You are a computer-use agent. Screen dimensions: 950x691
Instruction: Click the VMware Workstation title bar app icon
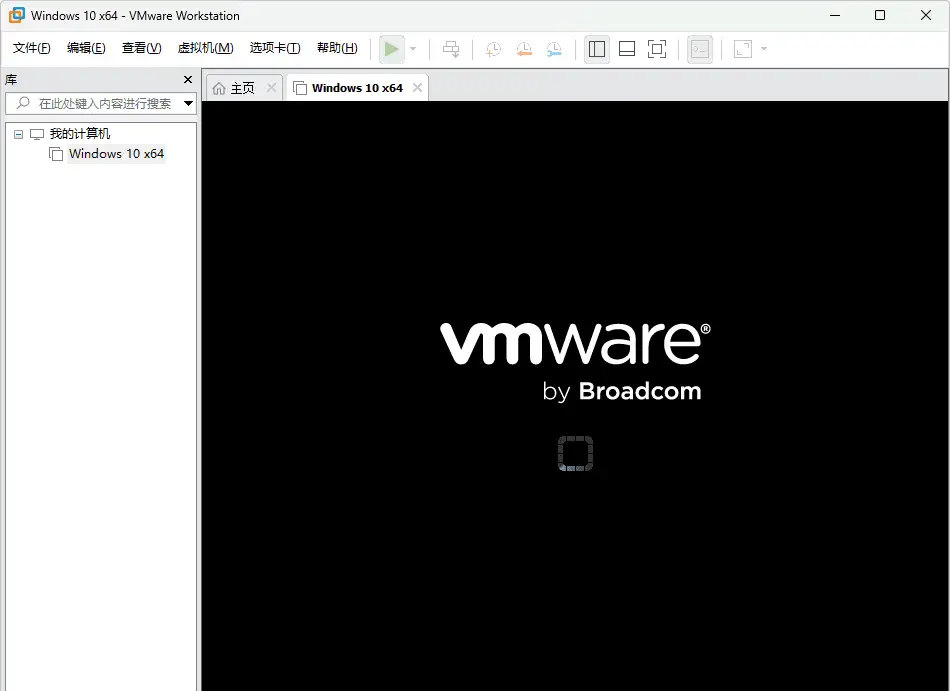[16, 15]
